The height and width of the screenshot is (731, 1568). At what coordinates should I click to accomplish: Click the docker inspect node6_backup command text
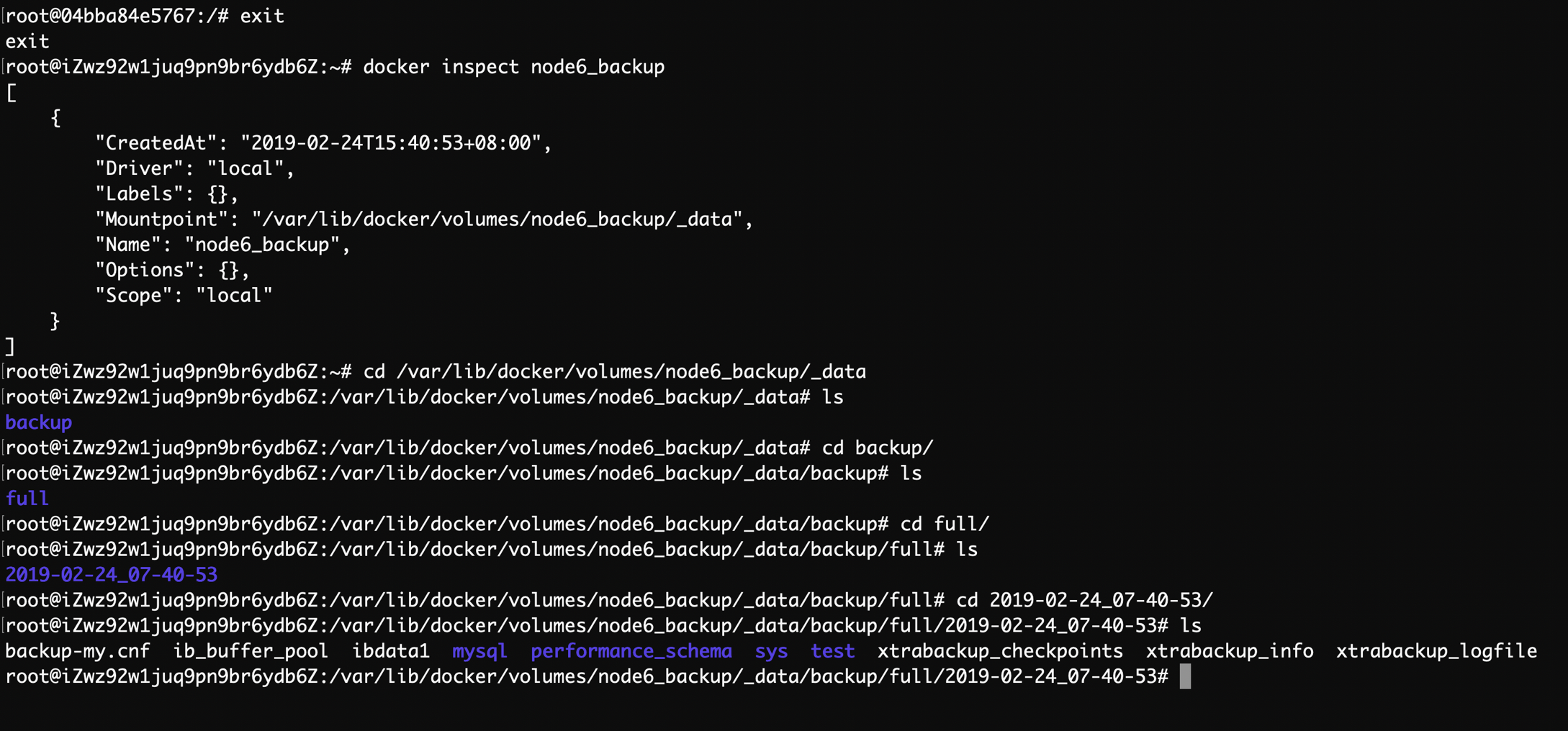513,67
